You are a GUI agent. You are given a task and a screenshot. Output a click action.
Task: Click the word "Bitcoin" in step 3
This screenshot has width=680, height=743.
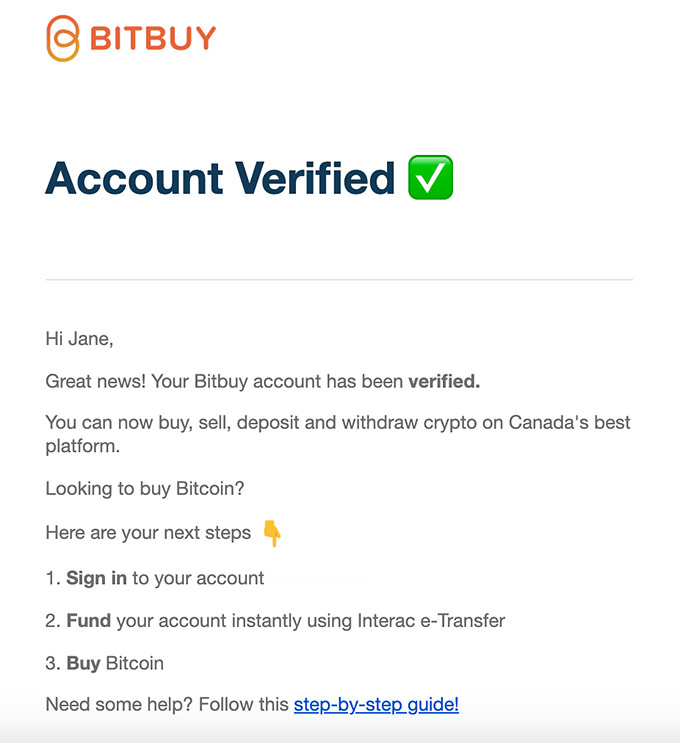pyautogui.click(x=135, y=663)
